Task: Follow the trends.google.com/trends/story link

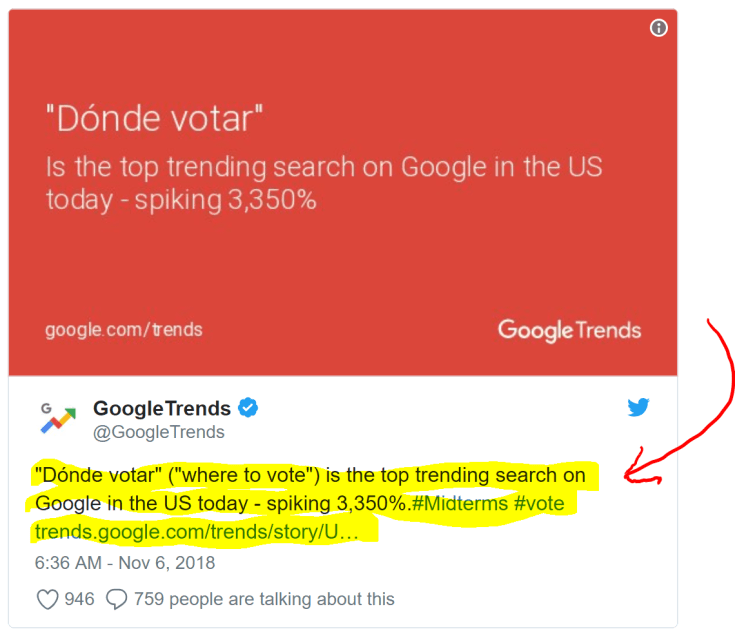Action: 196,531
